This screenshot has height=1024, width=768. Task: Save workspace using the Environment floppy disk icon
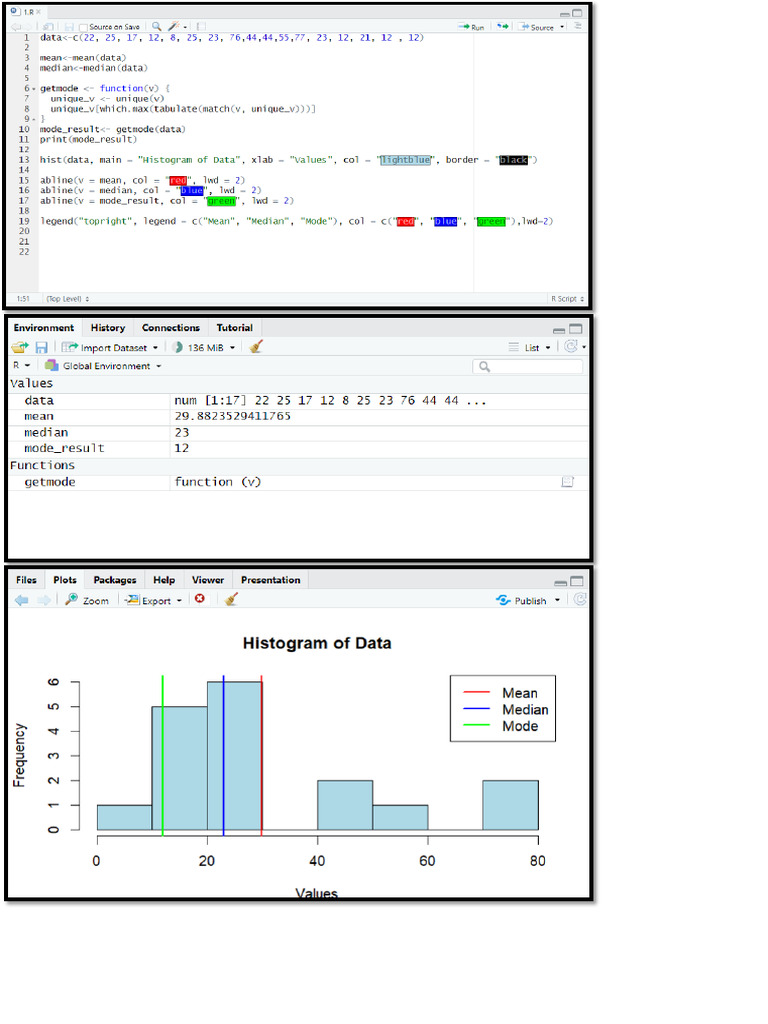pos(41,347)
